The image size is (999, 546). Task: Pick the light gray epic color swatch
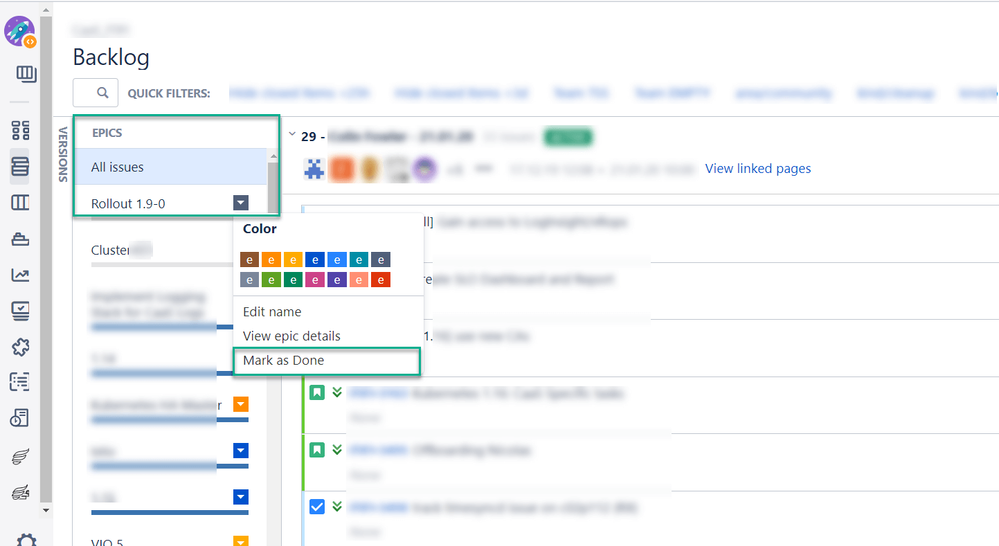[x=250, y=280]
